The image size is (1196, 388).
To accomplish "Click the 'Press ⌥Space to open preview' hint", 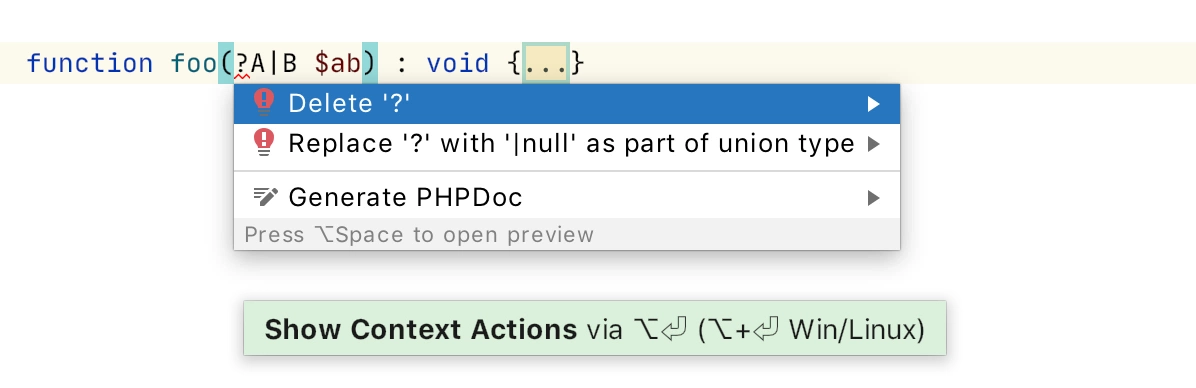I will point(419,235).
